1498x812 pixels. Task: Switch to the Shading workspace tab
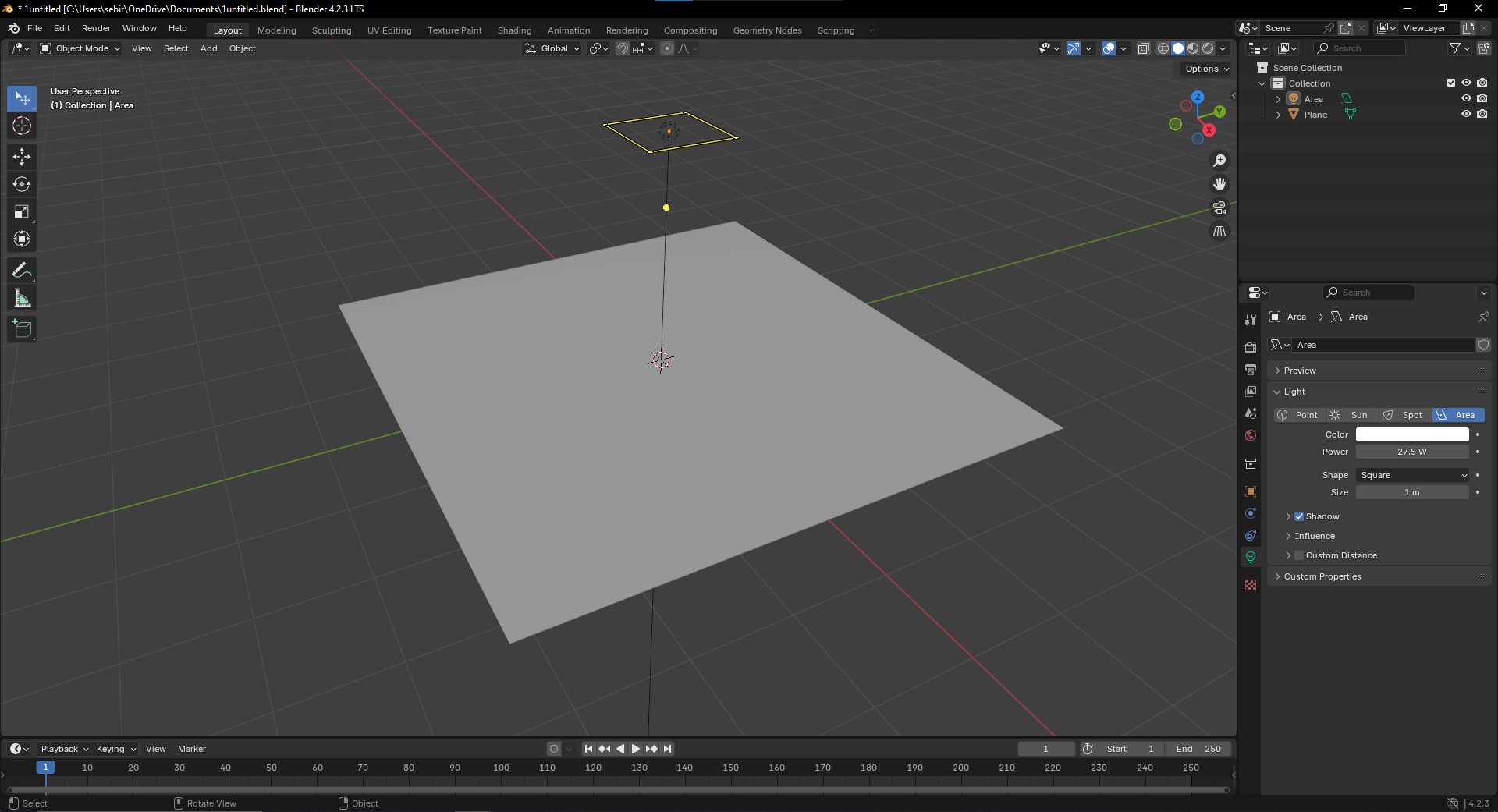(x=514, y=30)
